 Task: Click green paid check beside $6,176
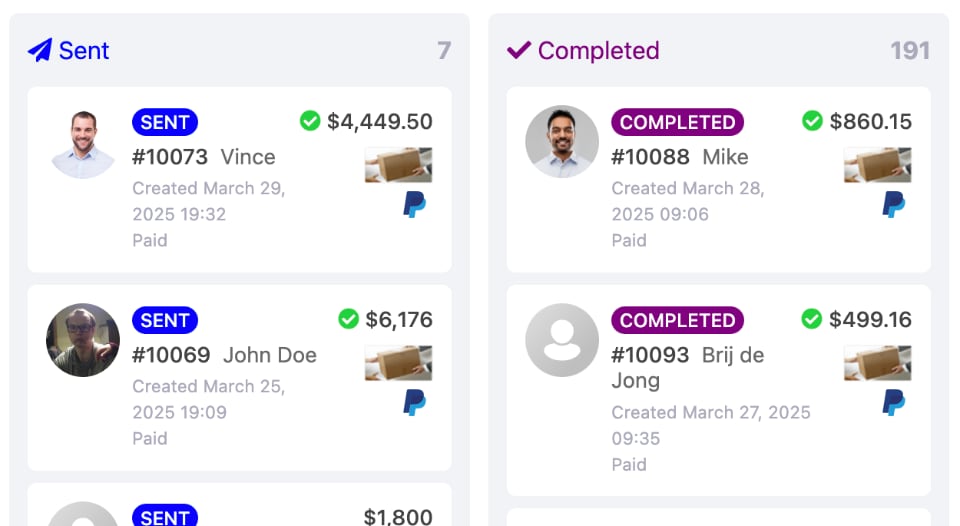tap(348, 318)
